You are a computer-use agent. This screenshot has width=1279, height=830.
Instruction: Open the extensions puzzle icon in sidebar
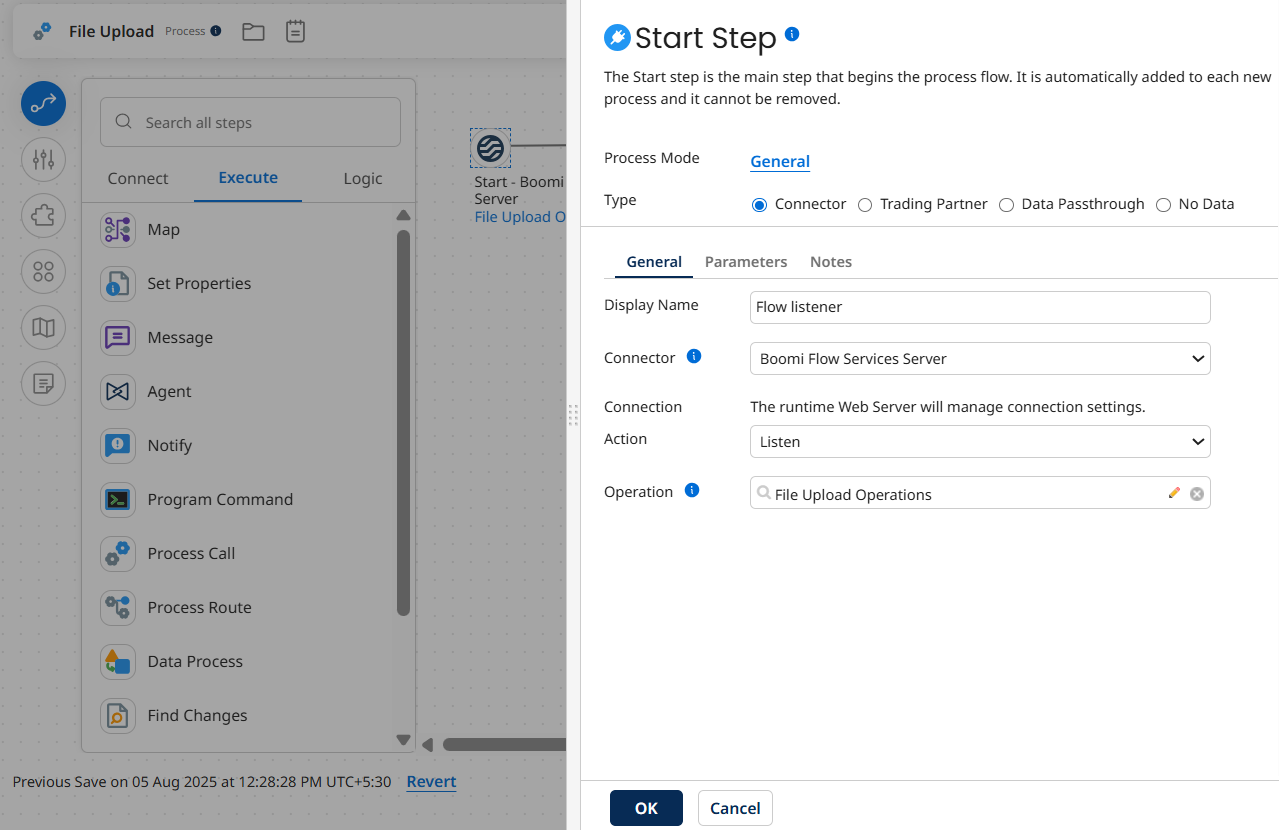tap(43, 216)
